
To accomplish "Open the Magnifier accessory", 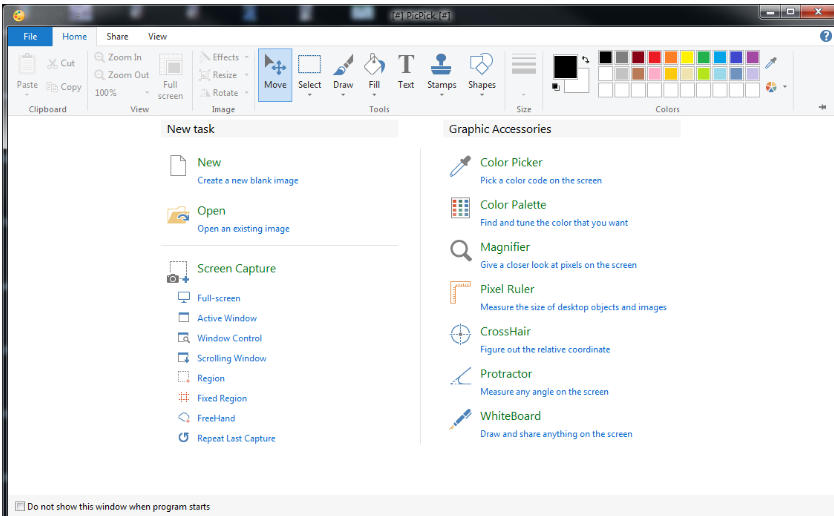I will pyautogui.click(x=504, y=247).
